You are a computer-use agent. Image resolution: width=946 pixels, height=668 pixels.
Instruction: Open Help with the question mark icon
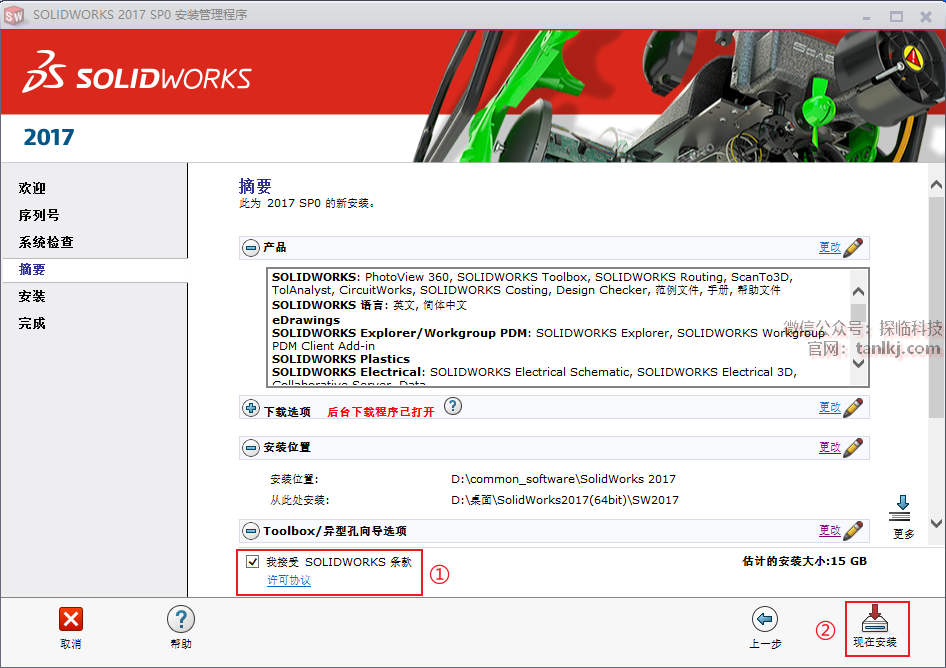point(180,620)
